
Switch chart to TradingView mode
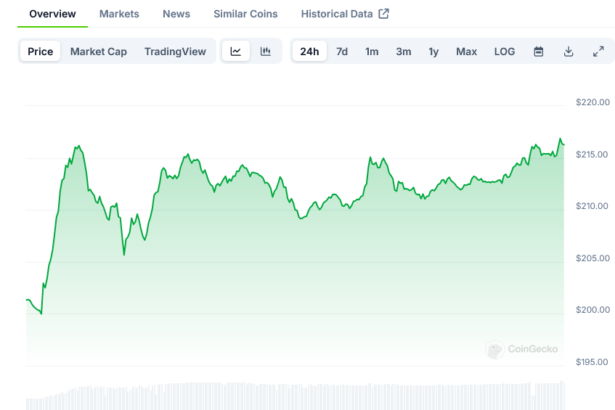pyautogui.click(x=175, y=52)
